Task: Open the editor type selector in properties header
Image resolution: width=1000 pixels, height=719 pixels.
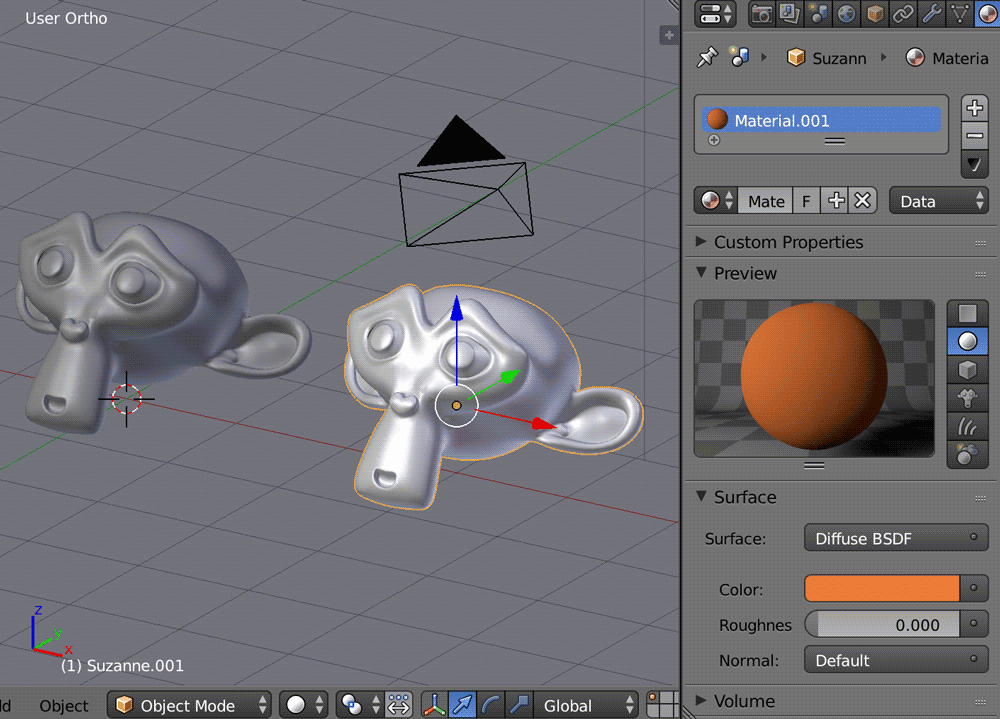Action: click(x=715, y=14)
